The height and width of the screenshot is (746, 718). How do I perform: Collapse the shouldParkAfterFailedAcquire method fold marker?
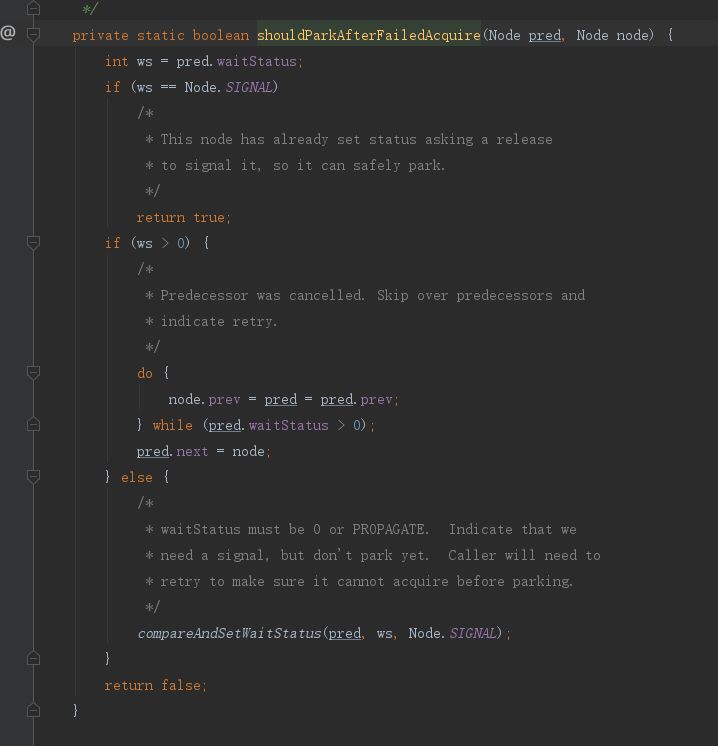(33, 34)
